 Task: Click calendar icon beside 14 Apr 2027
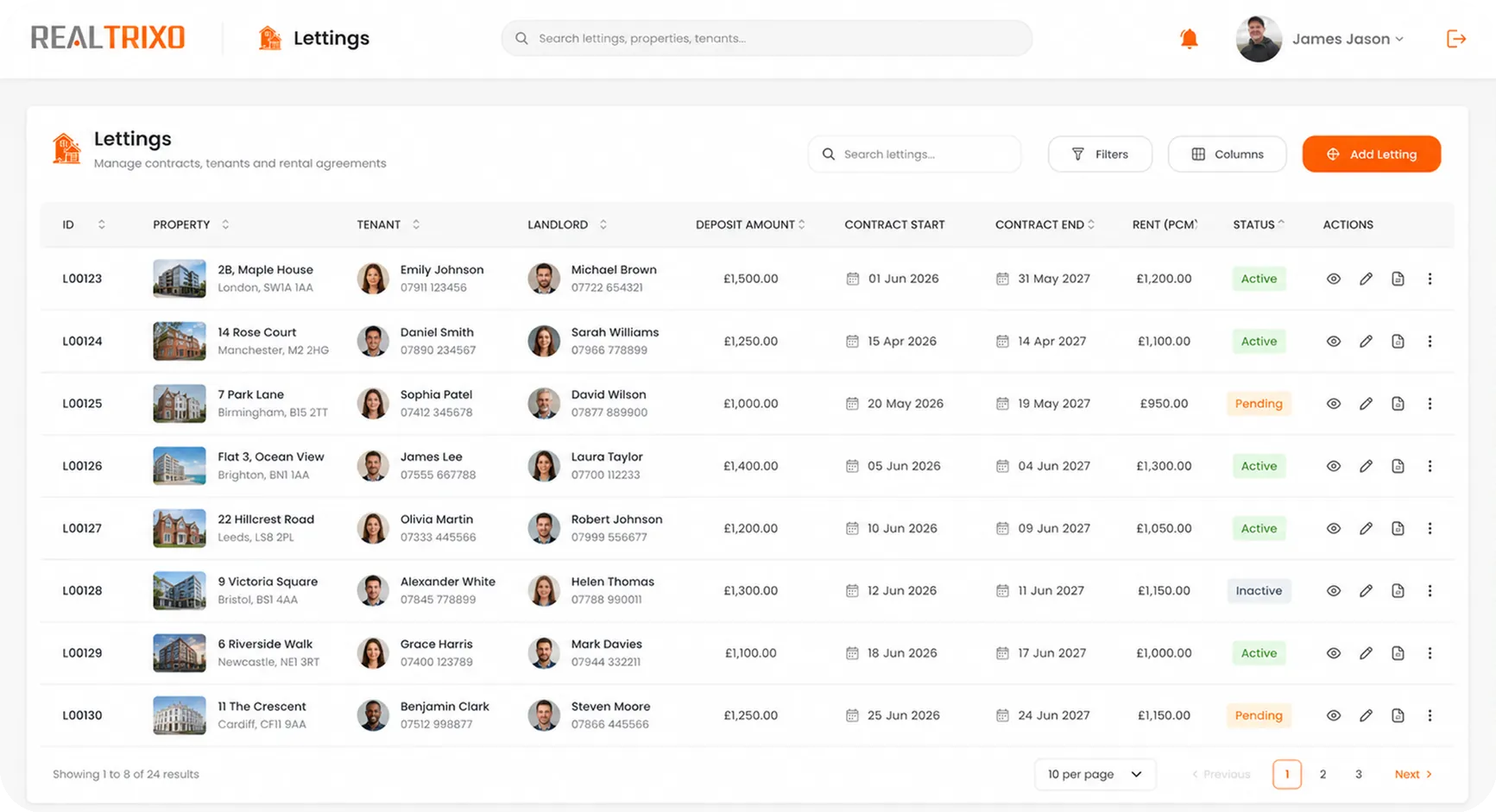click(x=1002, y=341)
